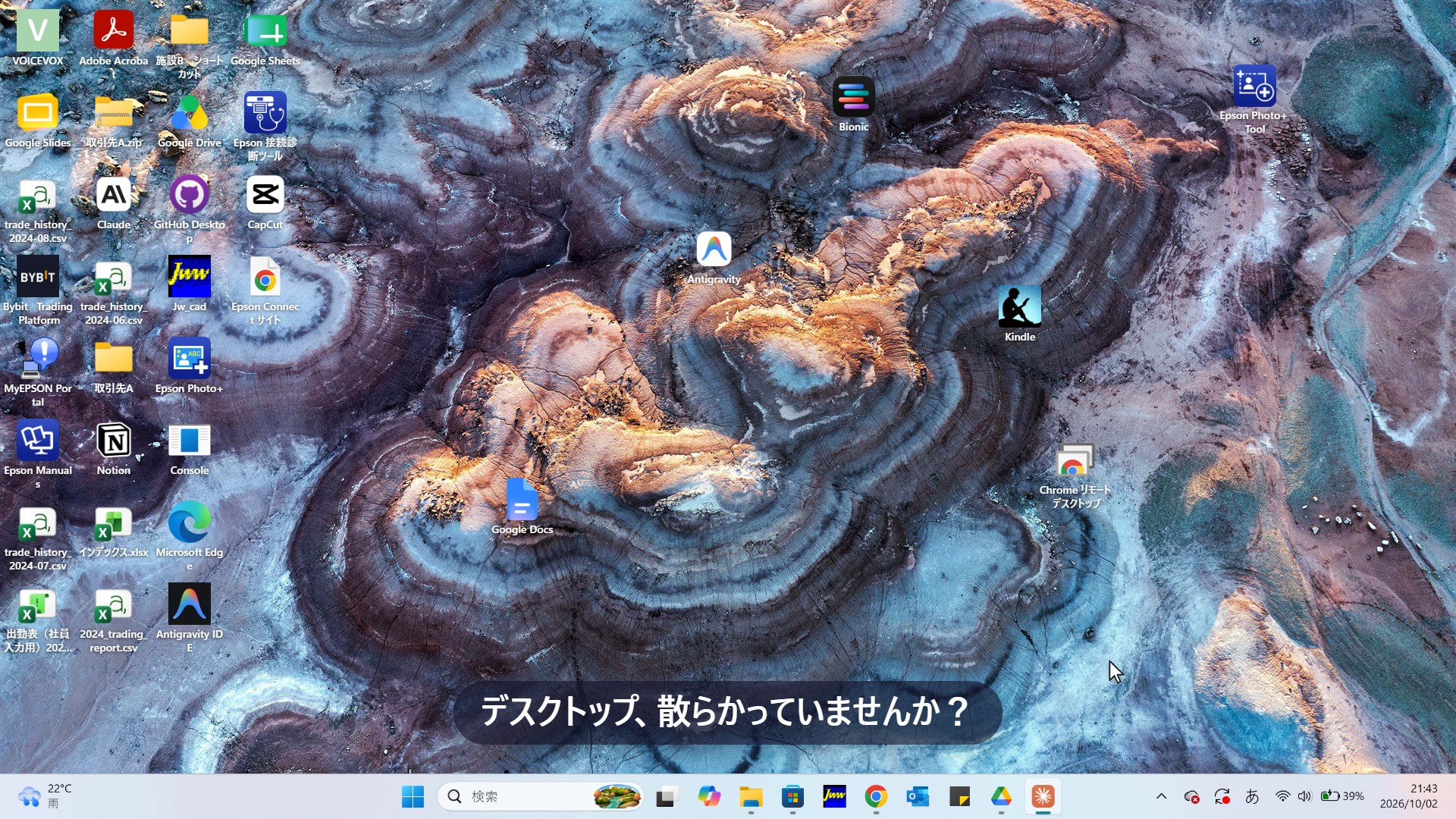Open Antigravity IDE desktop shortcut

click(190, 618)
